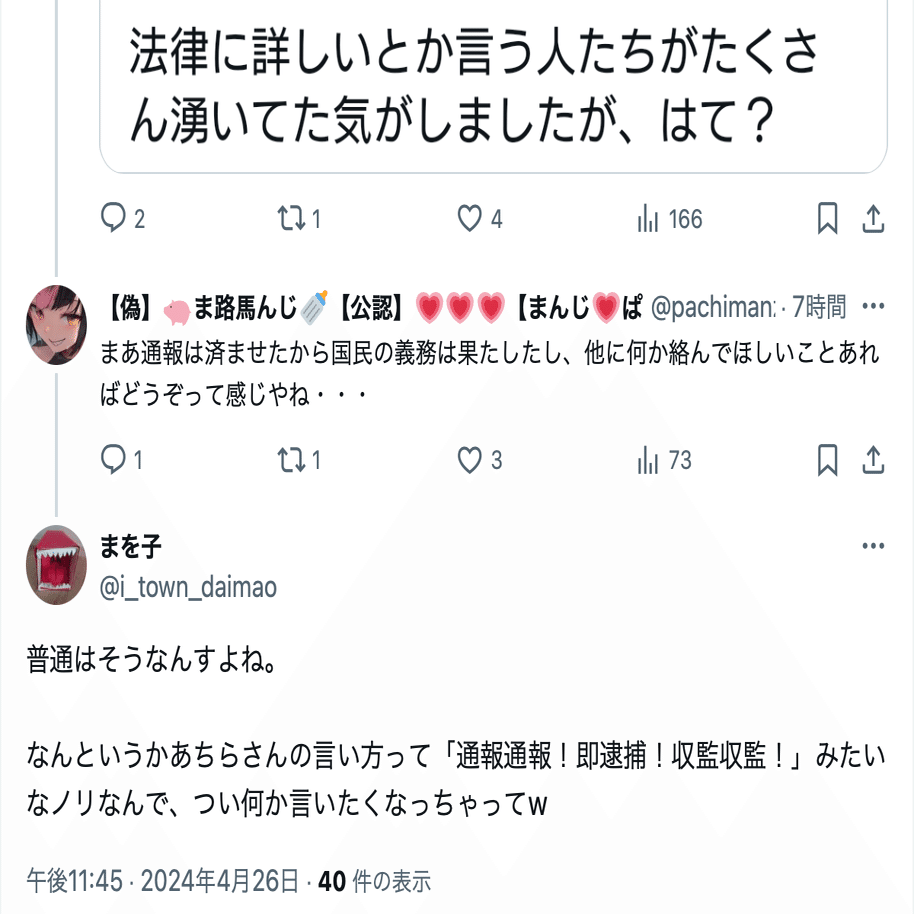Open the pachiman user avatar
The width and height of the screenshot is (914, 914).
[56, 324]
